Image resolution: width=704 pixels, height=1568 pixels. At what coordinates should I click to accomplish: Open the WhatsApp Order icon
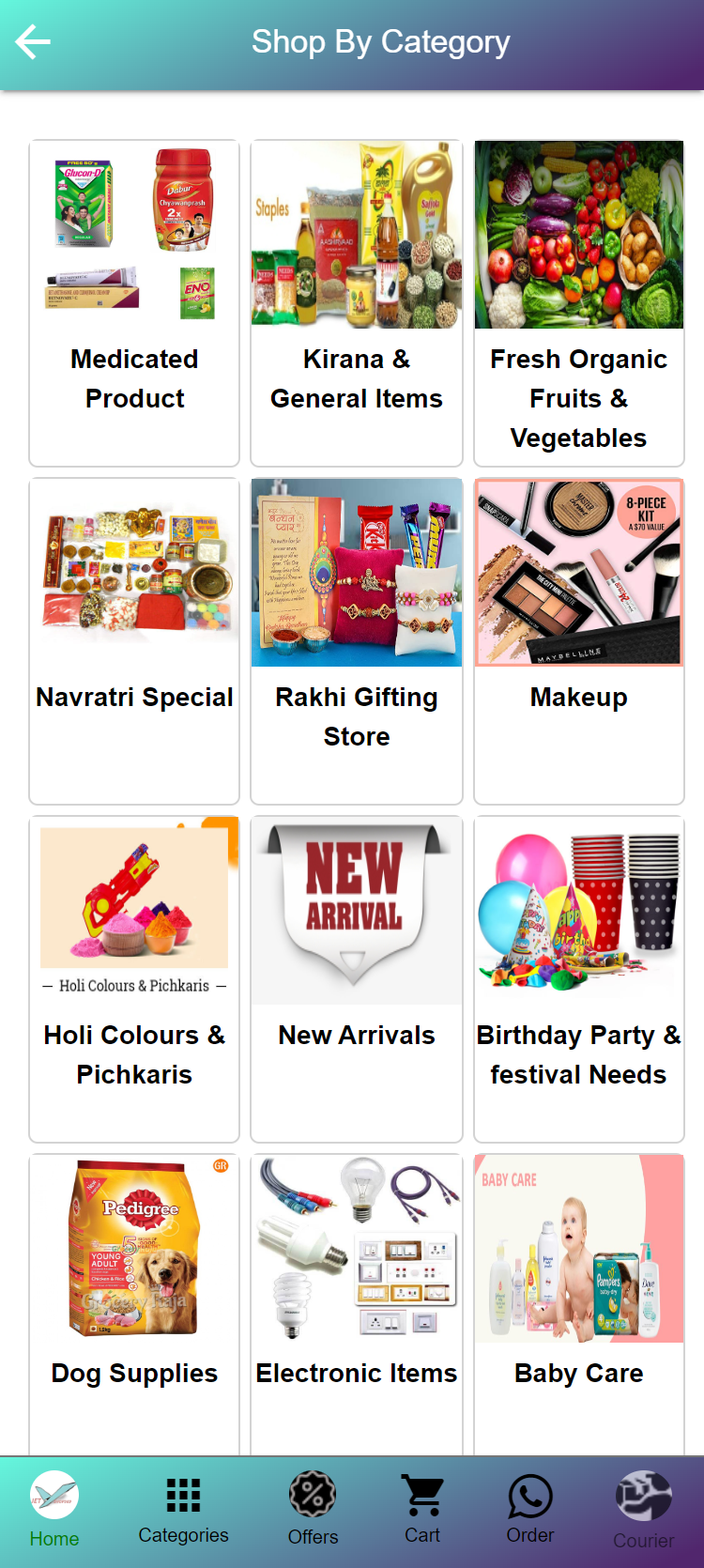click(530, 1496)
